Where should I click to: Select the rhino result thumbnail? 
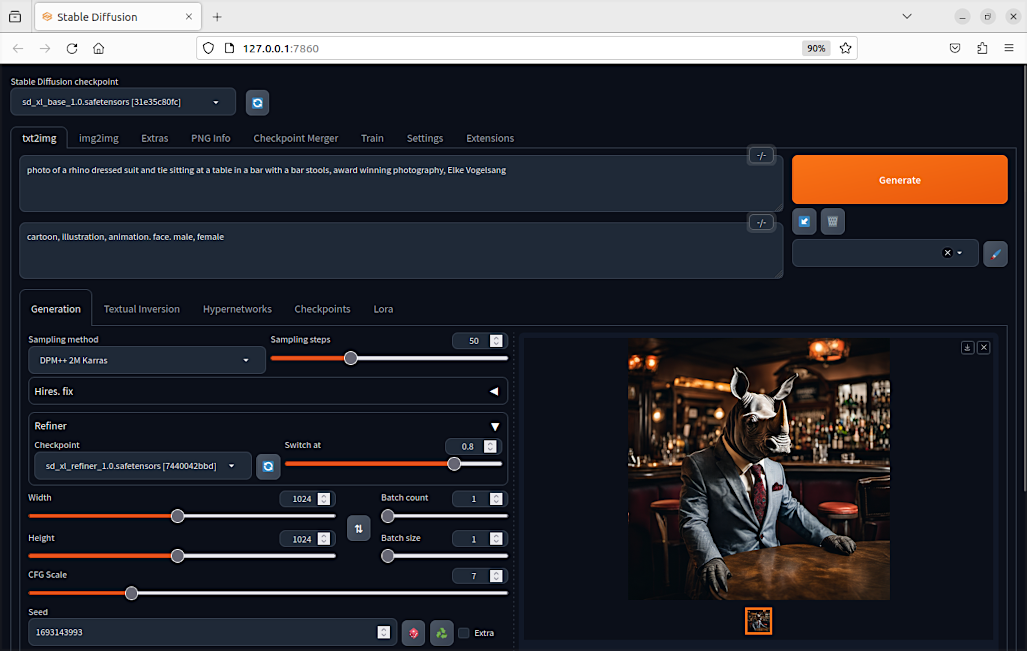pyautogui.click(x=758, y=621)
